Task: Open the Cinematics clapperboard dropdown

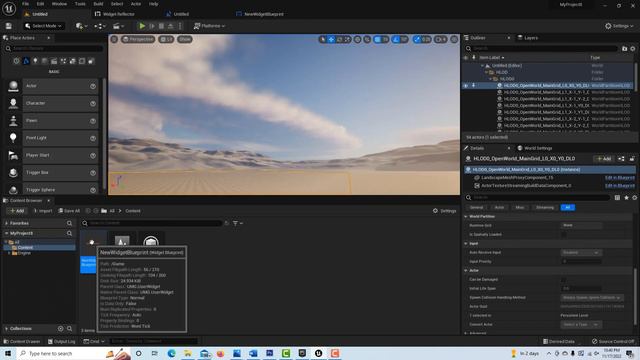Action: (118, 26)
